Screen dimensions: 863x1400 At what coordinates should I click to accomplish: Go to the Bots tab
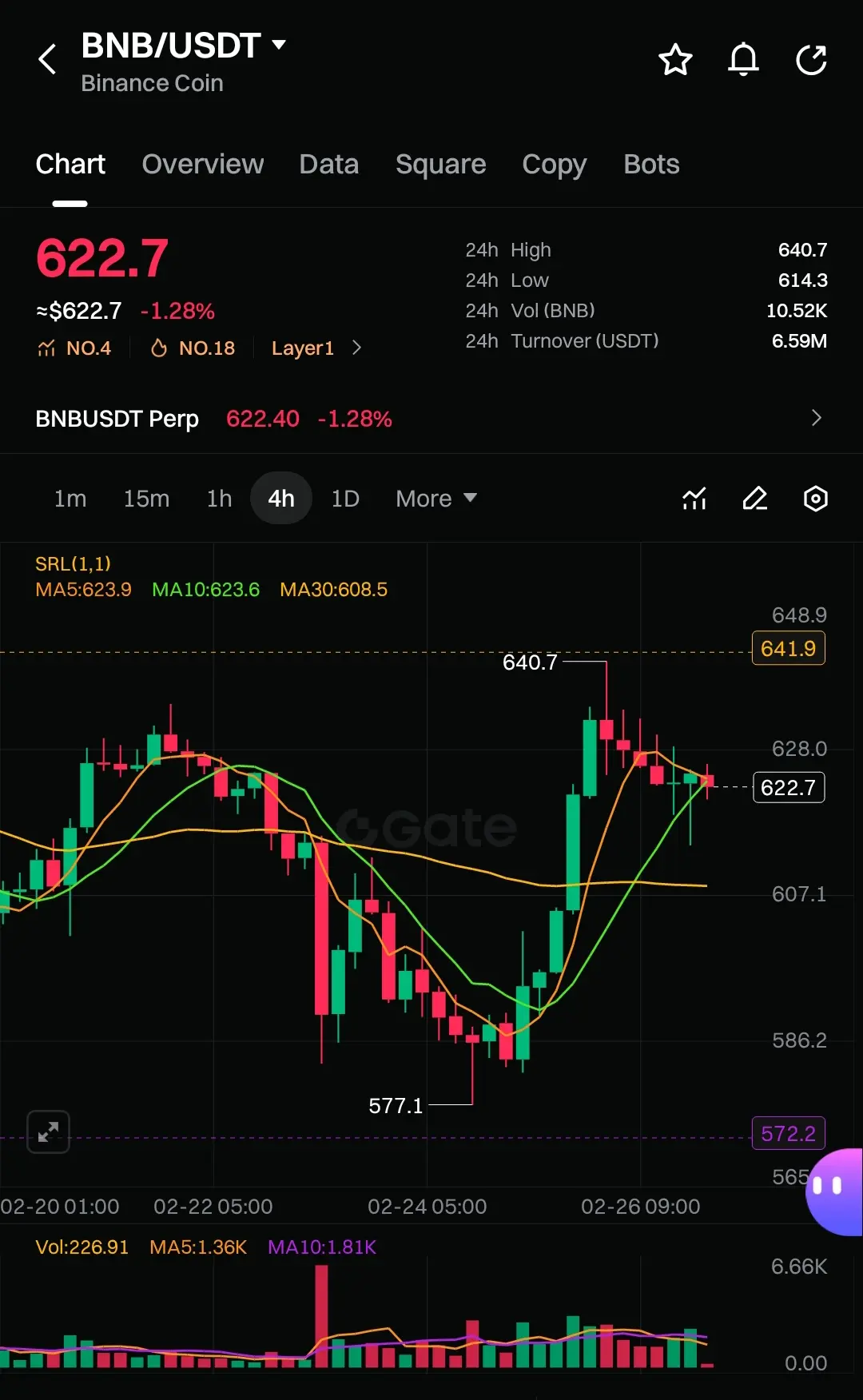[652, 164]
